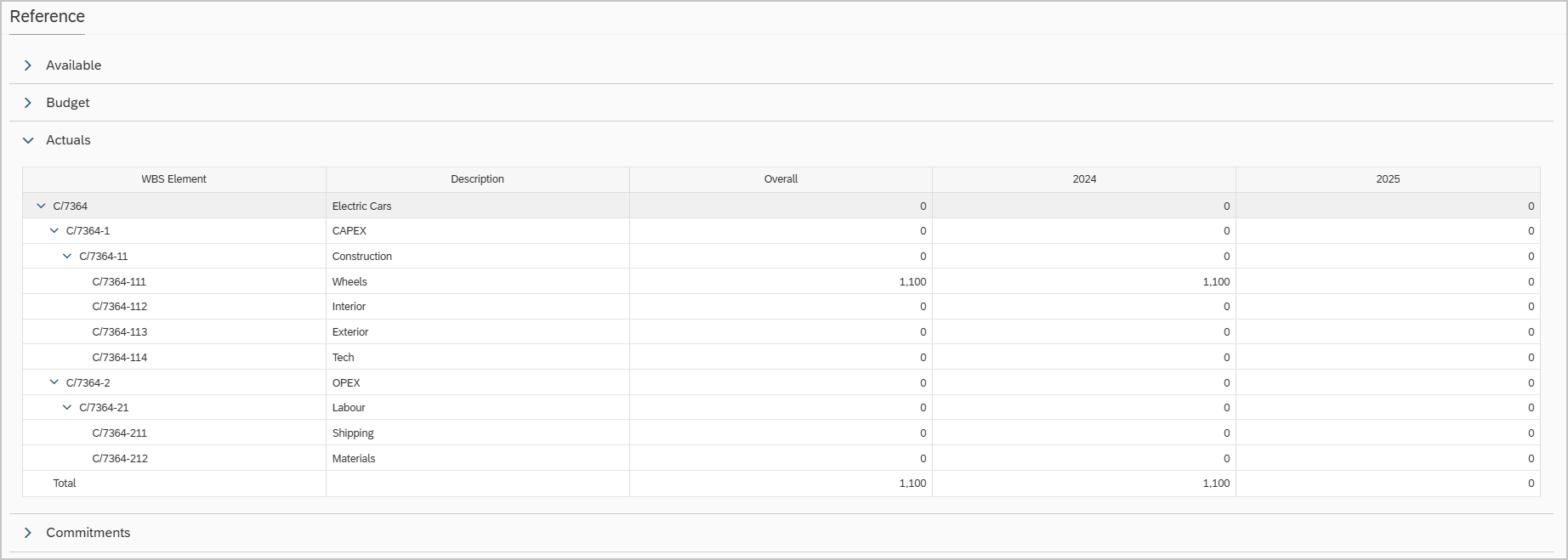Screen dimensions: 1568x560
Task: Collapse the C/7364-2 tree node
Action: (54, 382)
